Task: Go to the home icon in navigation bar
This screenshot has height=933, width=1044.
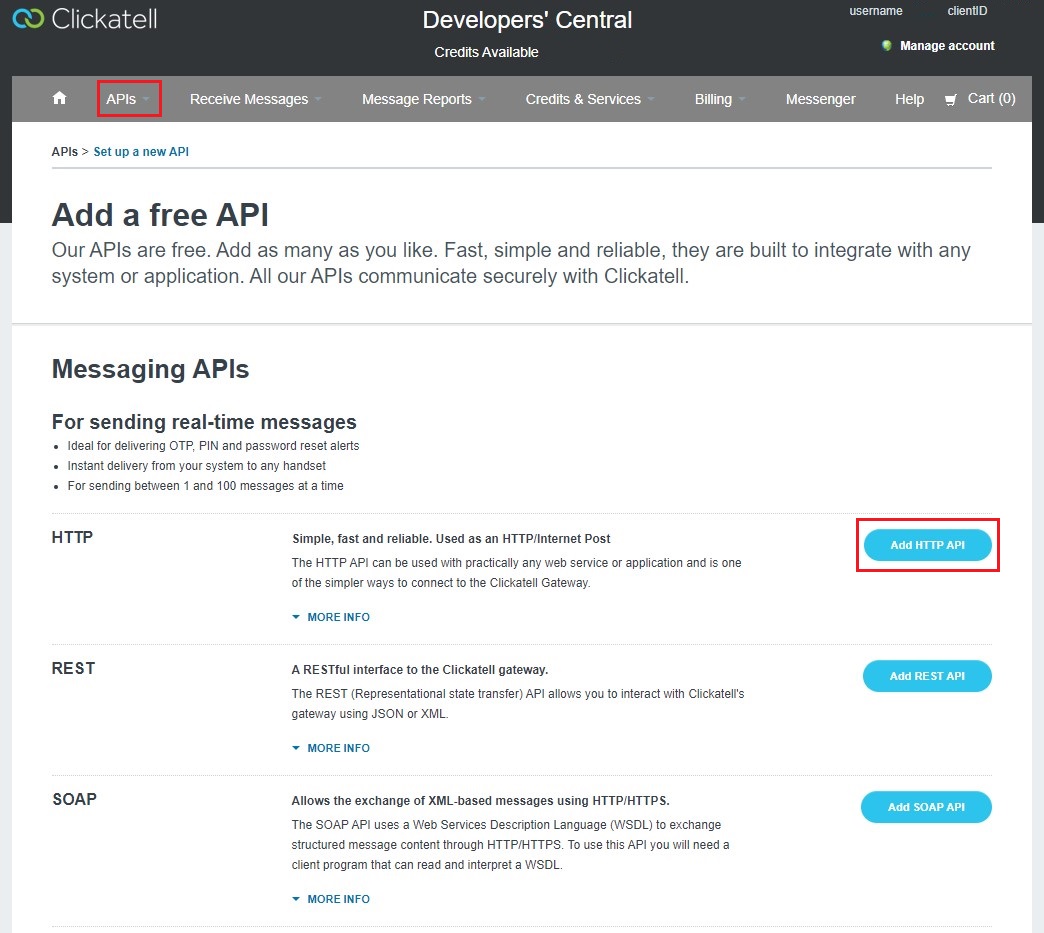Action: (x=59, y=98)
